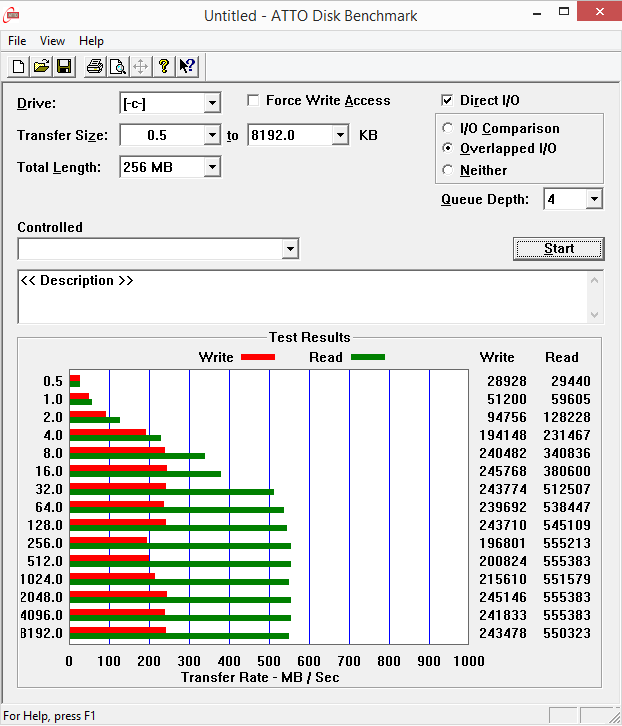The width and height of the screenshot is (622, 726).
Task: Expand the Controlled by dropdown
Action: pyautogui.click(x=290, y=249)
